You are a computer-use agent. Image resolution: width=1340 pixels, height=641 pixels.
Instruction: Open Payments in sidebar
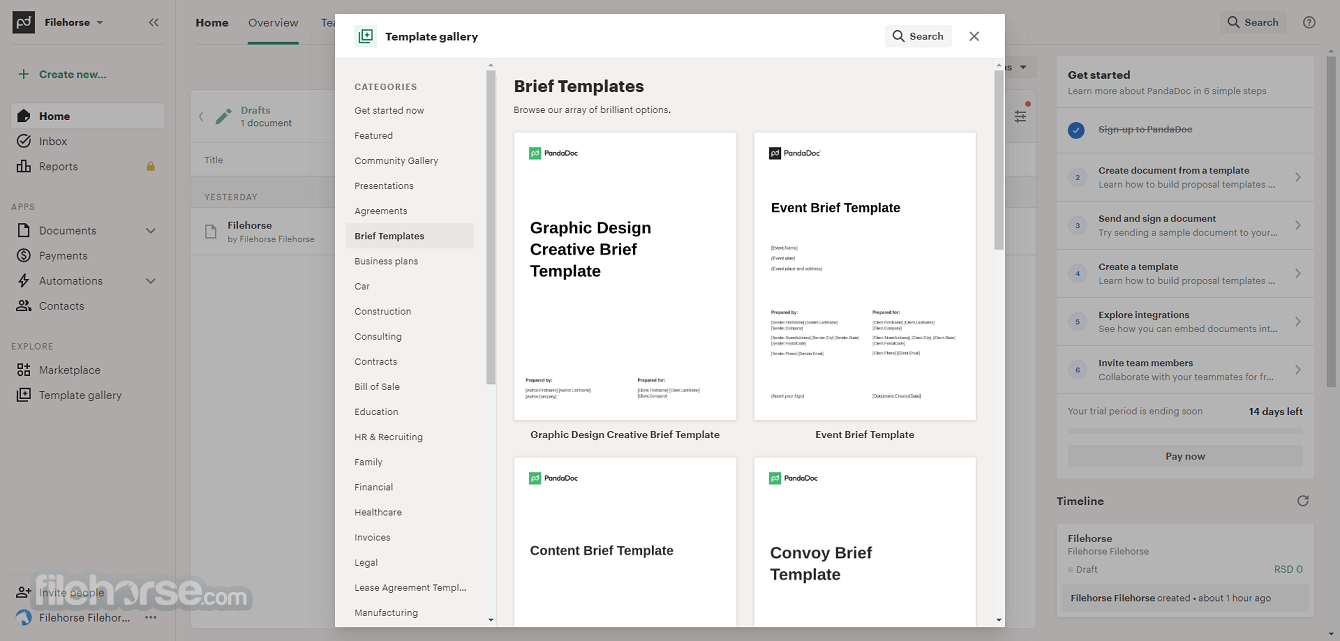click(x=63, y=256)
